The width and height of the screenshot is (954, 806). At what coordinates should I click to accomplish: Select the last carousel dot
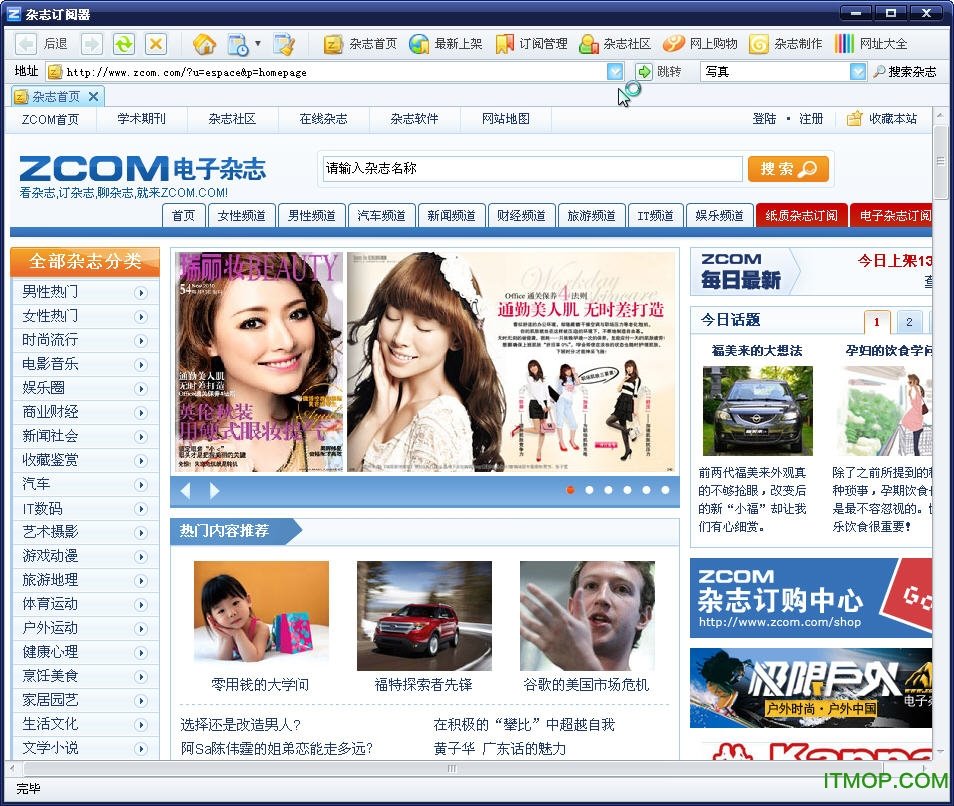[665, 490]
